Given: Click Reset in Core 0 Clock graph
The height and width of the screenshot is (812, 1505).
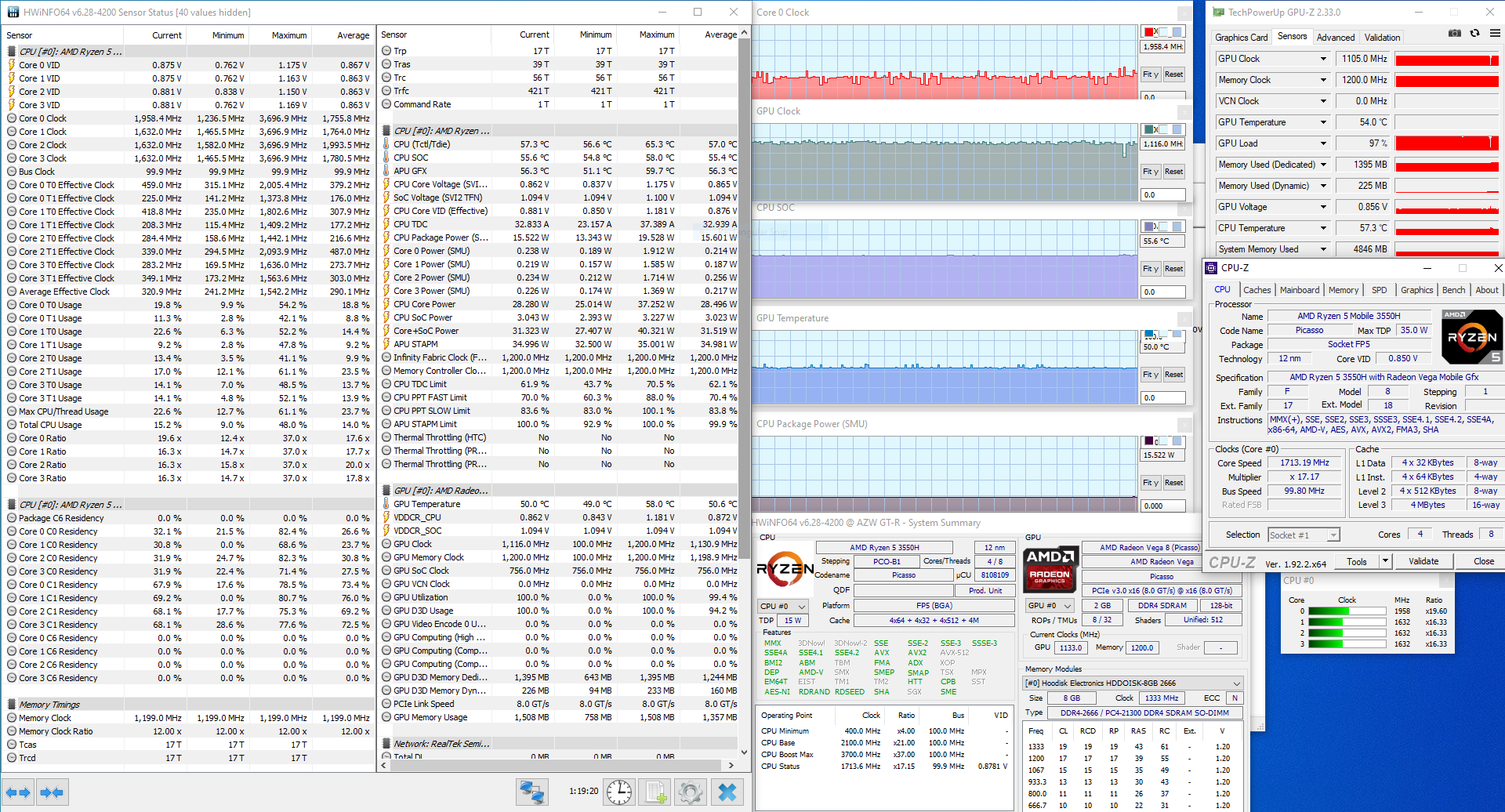Looking at the screenshot, I should 1173,74.
